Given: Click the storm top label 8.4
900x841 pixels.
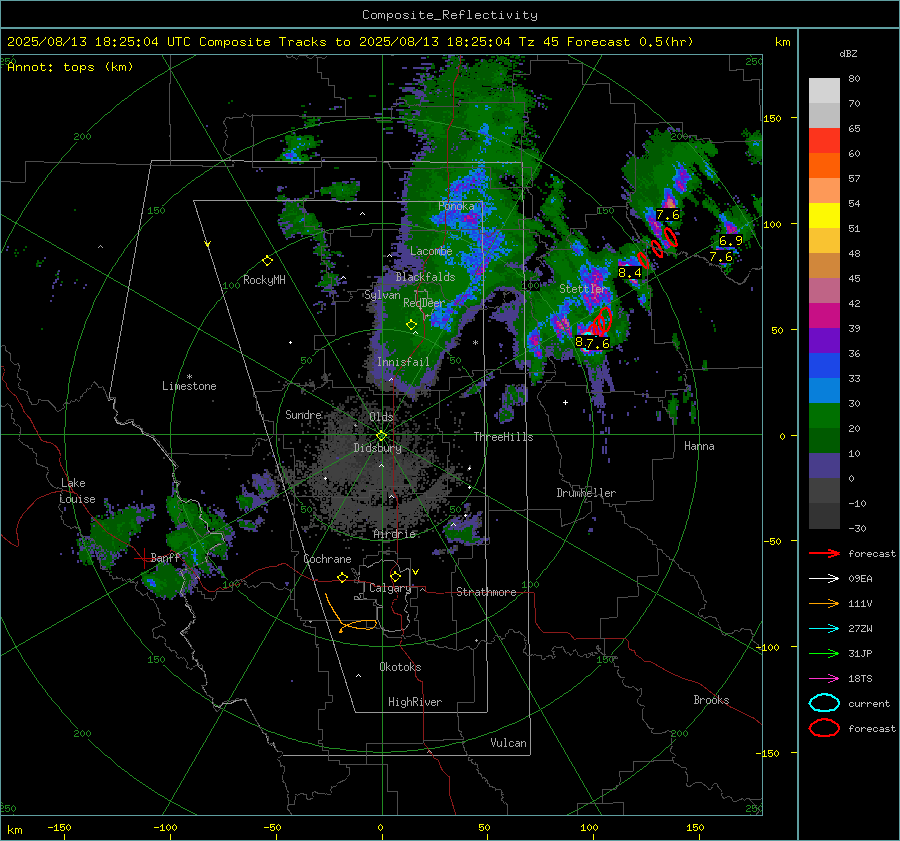Looking at the screenshot, I should coord(630,273).
